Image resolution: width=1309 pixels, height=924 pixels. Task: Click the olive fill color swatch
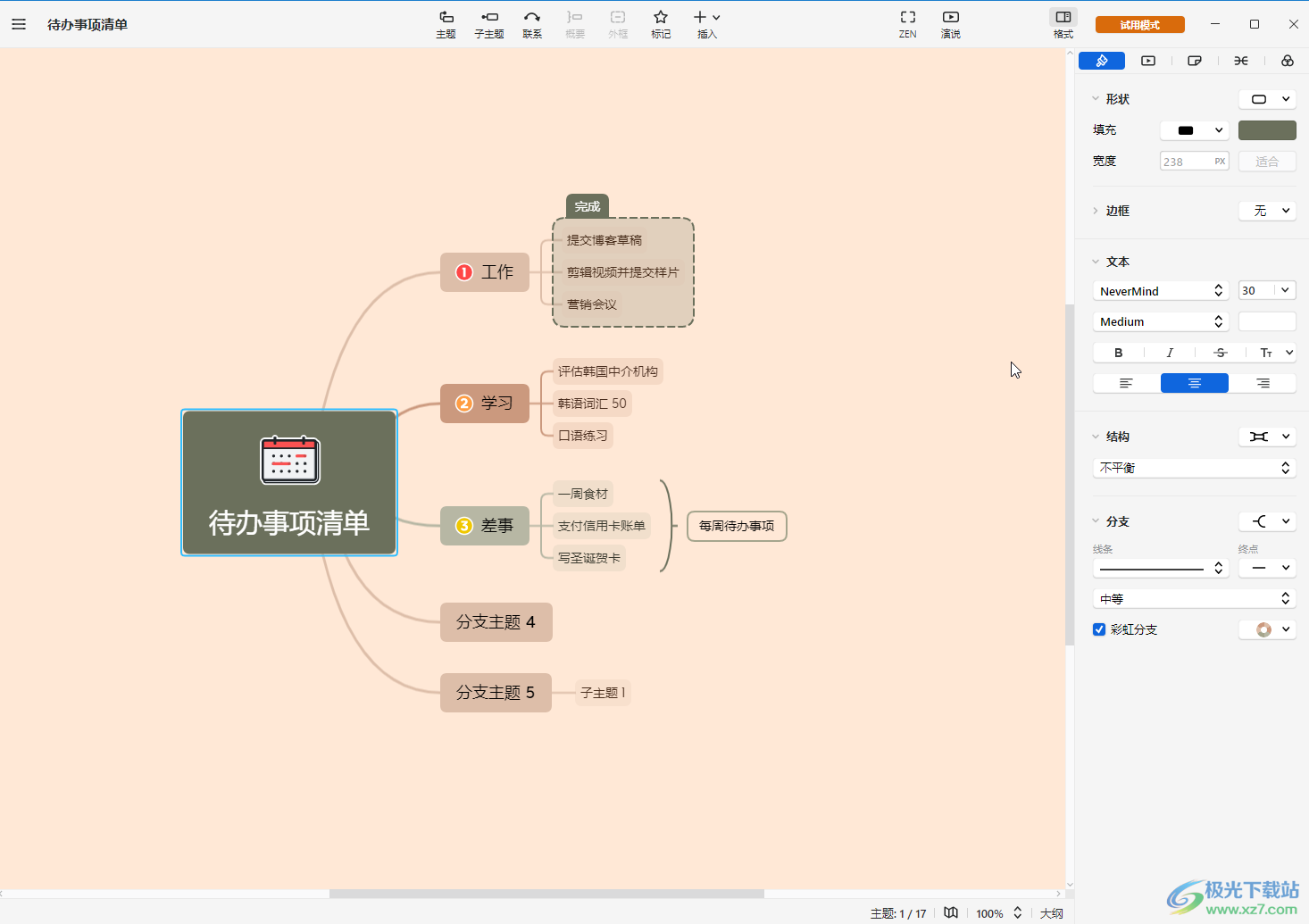click(x=1267, y=130)
